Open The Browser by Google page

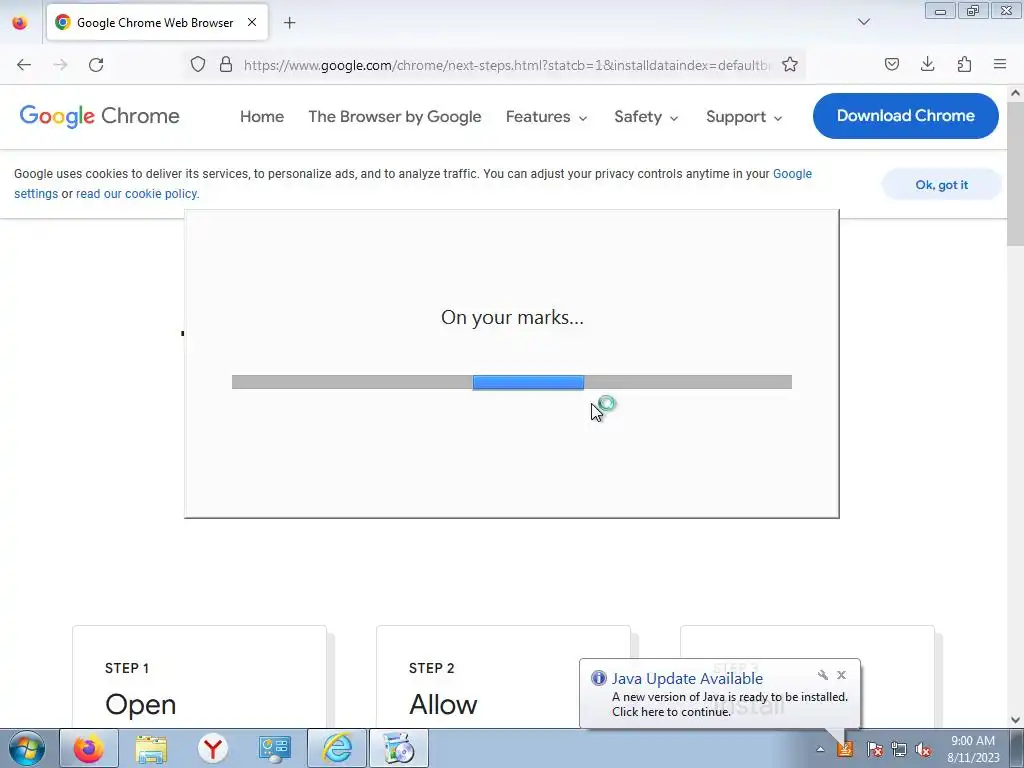(394, 117)
